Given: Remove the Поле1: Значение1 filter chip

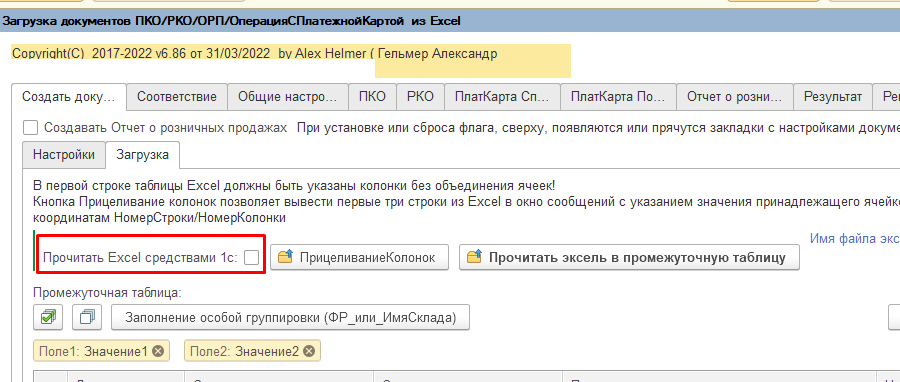Looking at the screenshot, I should pos(158,351).
